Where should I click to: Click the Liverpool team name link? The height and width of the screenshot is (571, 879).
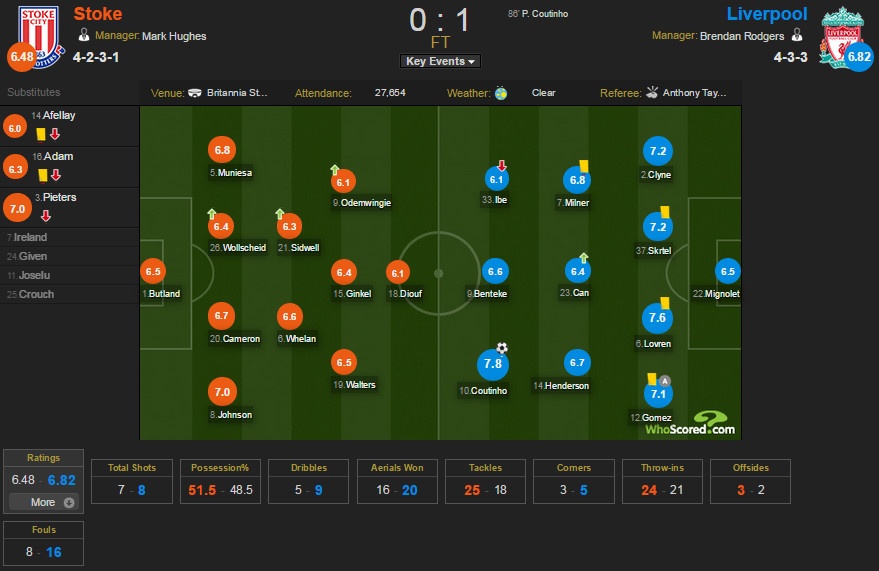tap(767, 14)
